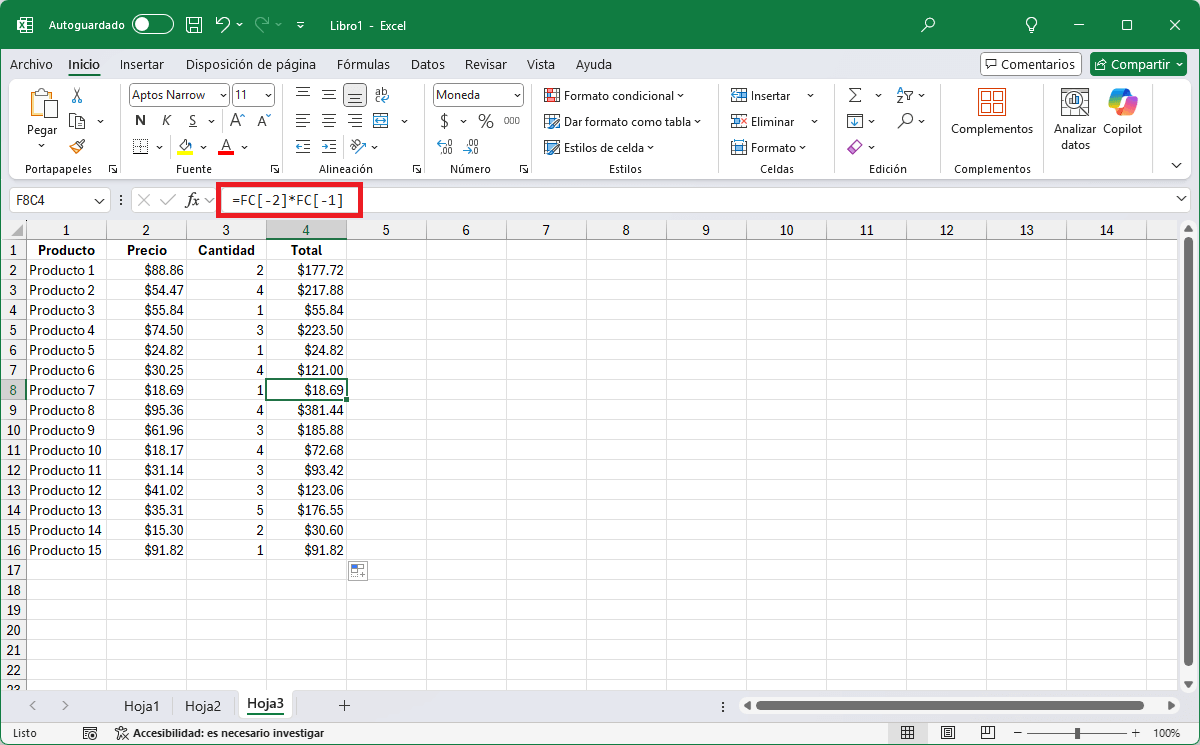Center text horizontally

[x=329, y=121]
